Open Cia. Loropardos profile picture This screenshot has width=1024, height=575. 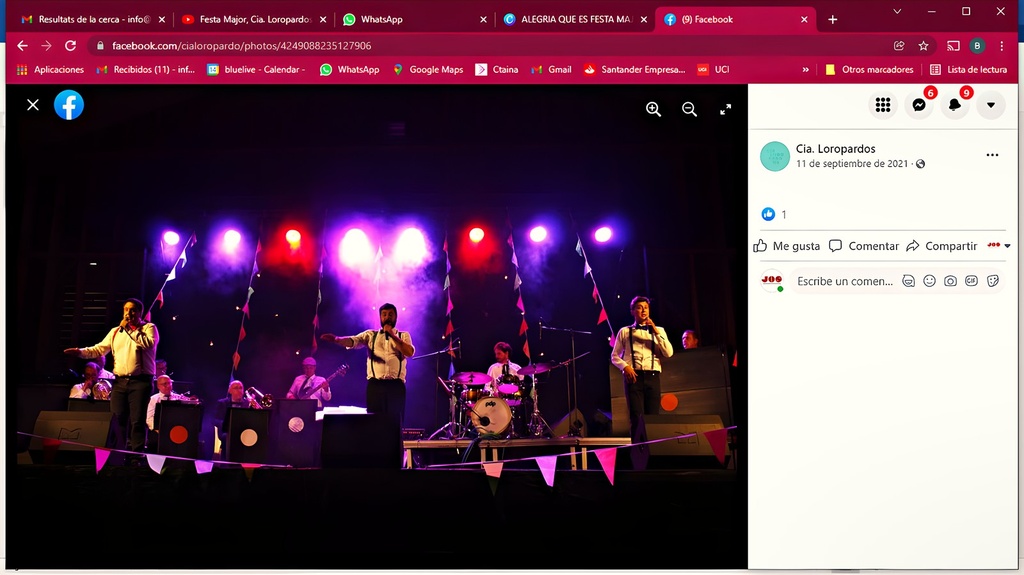pos(775,156)
